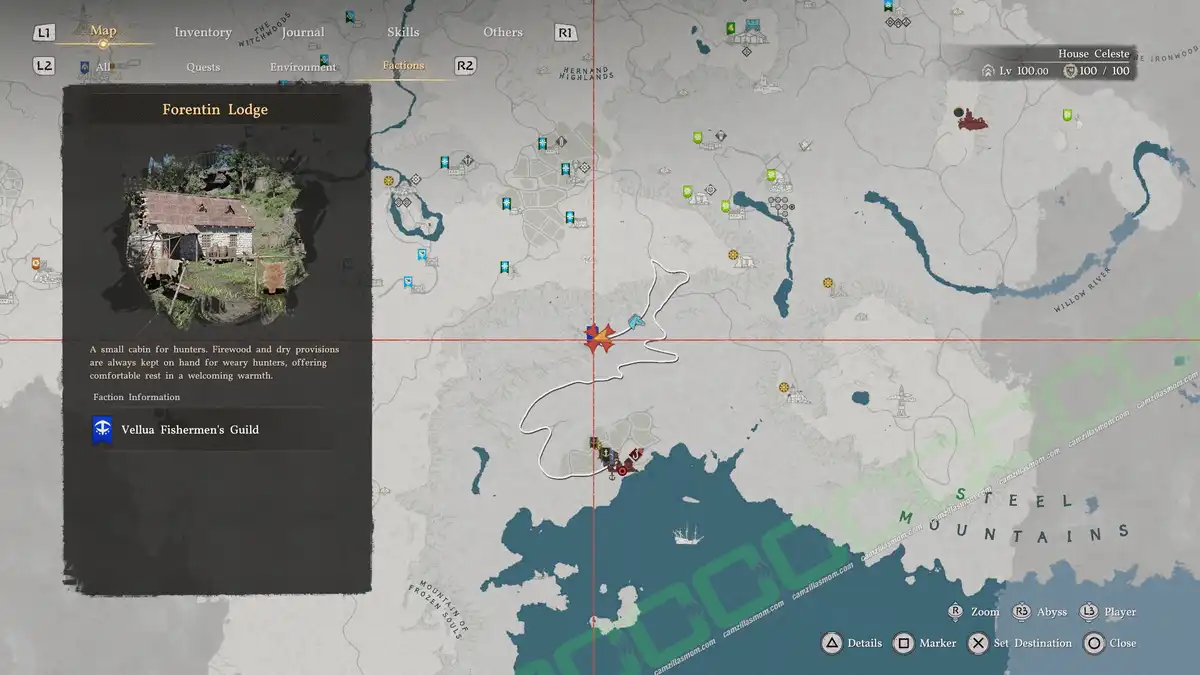
Task: Open the Inventory tab
Action: coord(203,32)
